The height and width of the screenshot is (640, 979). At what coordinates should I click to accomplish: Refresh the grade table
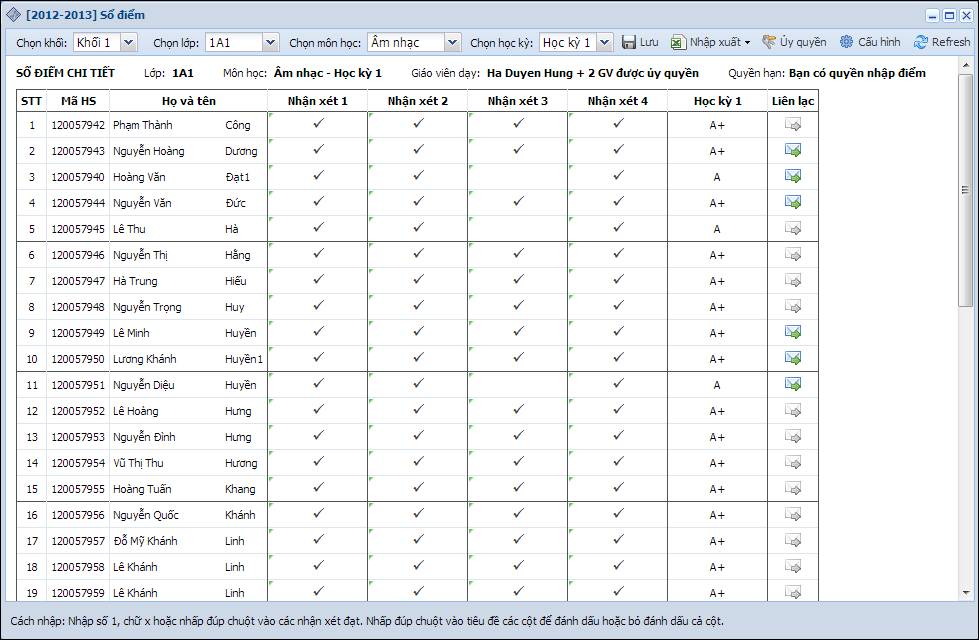click(921, 42)
